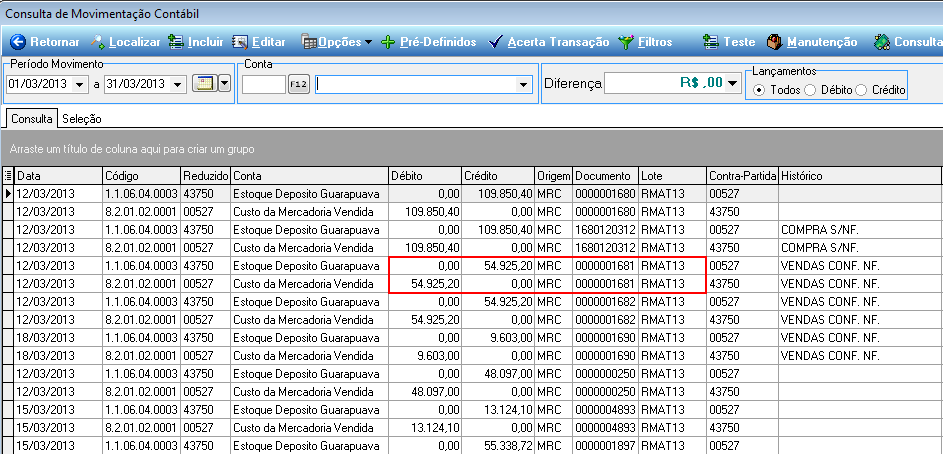Click the Retornar back arrow icon
The image size is (943, 454).
17,41
